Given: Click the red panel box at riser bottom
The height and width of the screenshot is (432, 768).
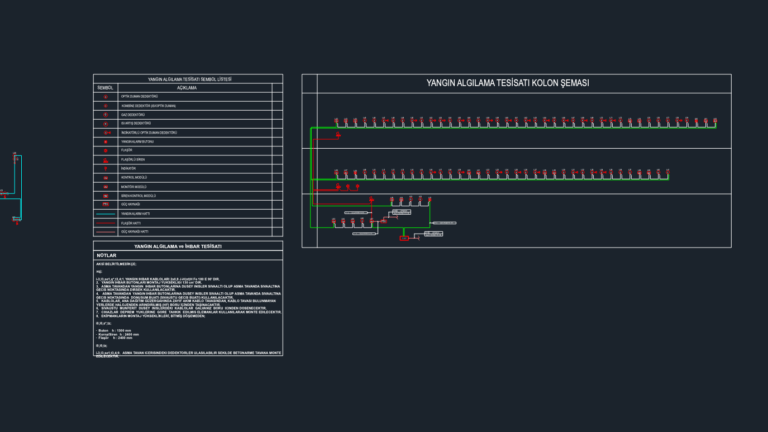Looking at the screenshot, I should (x=404, y=239).
